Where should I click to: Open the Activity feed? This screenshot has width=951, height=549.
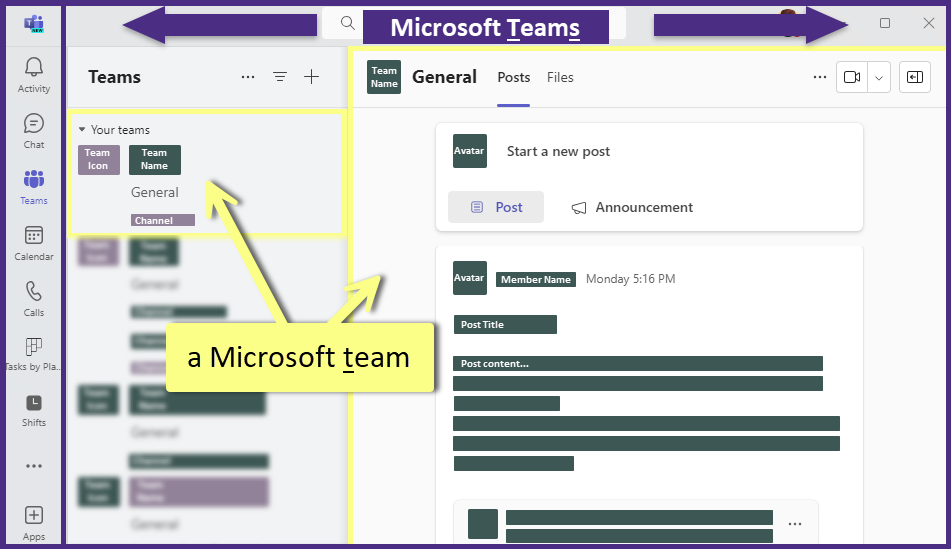33,75
